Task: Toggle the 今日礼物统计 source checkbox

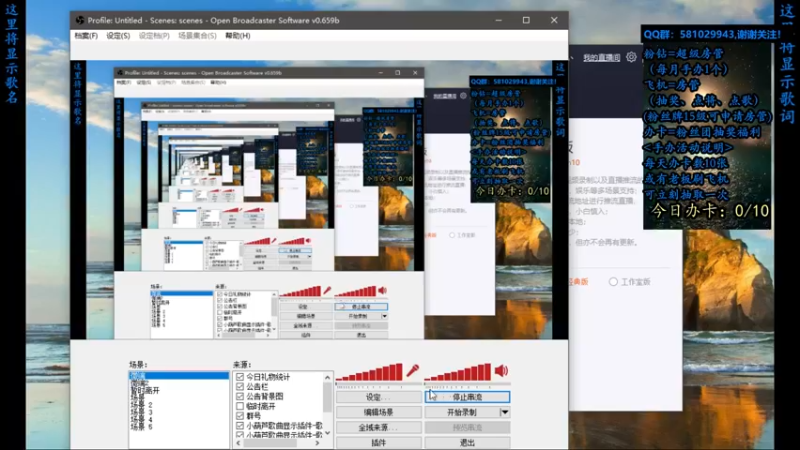Action: point(240,377)
